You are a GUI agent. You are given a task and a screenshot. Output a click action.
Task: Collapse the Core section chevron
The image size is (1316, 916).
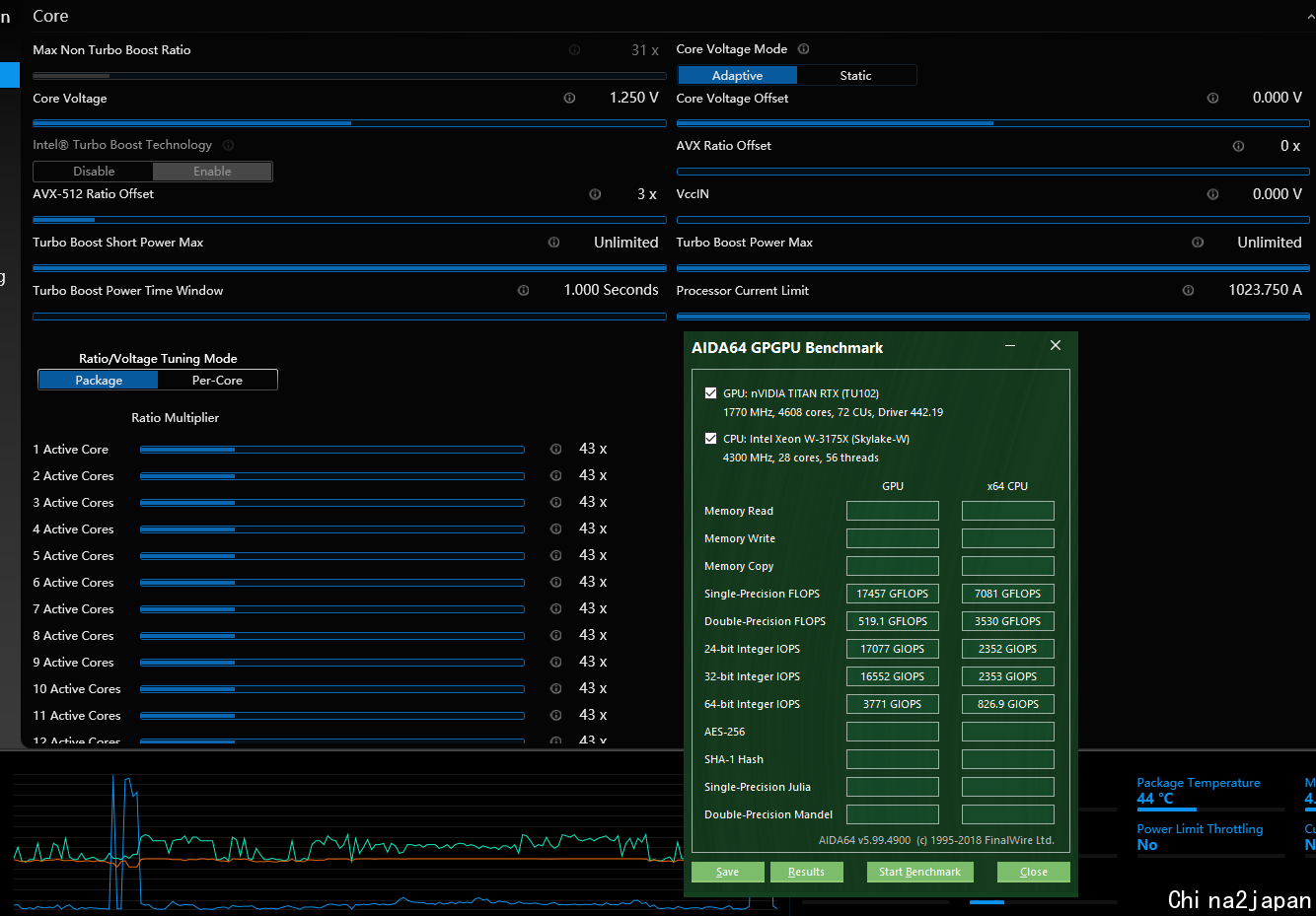pyautogui.click(x=1310, y=17)
